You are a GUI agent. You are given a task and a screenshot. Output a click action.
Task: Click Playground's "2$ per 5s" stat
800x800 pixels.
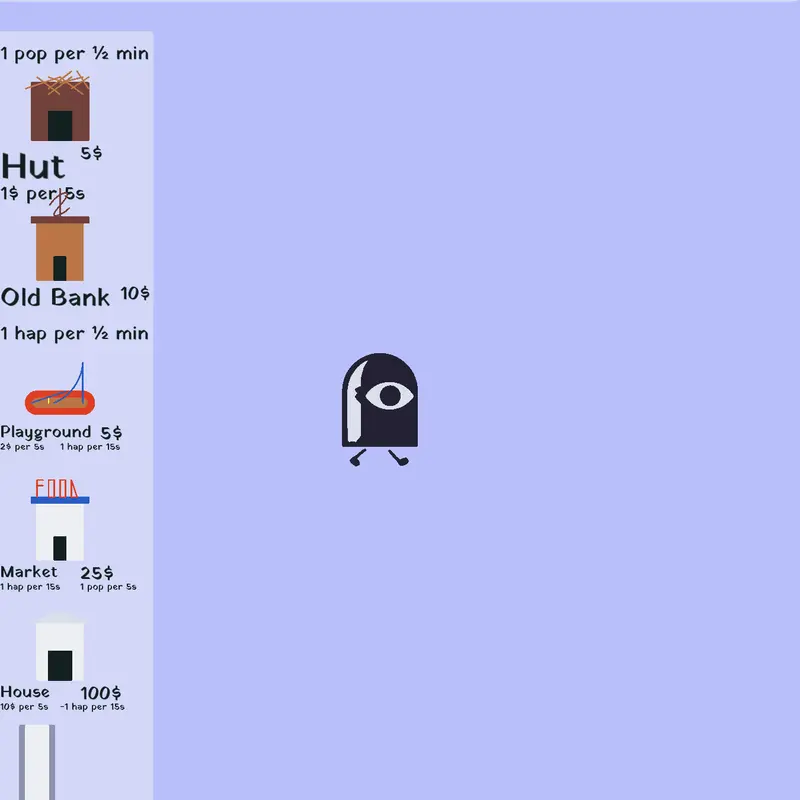pos(22,447)
